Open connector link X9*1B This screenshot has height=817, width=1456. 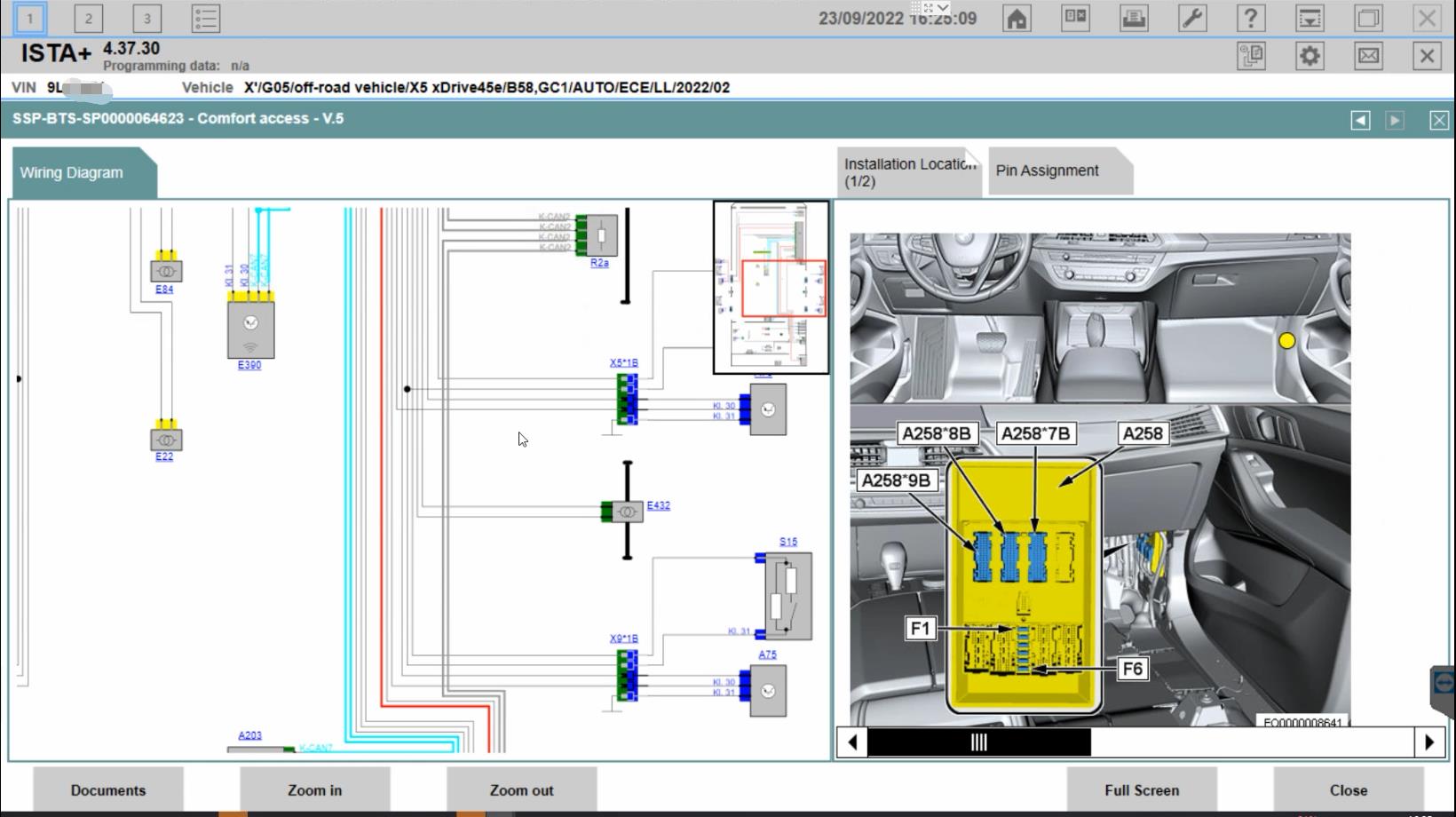coord(623,639)
